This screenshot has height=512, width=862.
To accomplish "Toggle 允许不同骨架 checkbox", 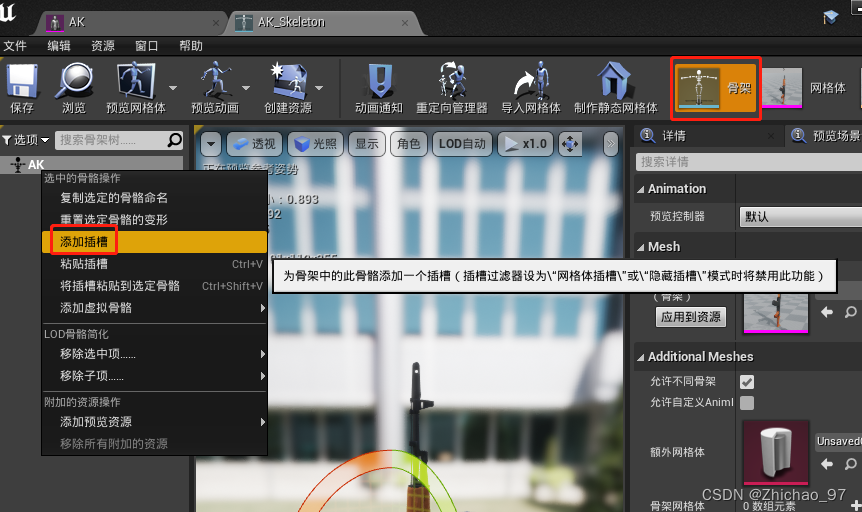I will pyautogui.click(x=747, y=382).
